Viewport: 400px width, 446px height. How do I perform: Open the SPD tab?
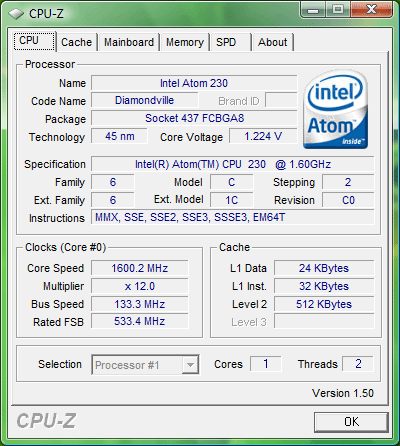click(x=230, y=42)
